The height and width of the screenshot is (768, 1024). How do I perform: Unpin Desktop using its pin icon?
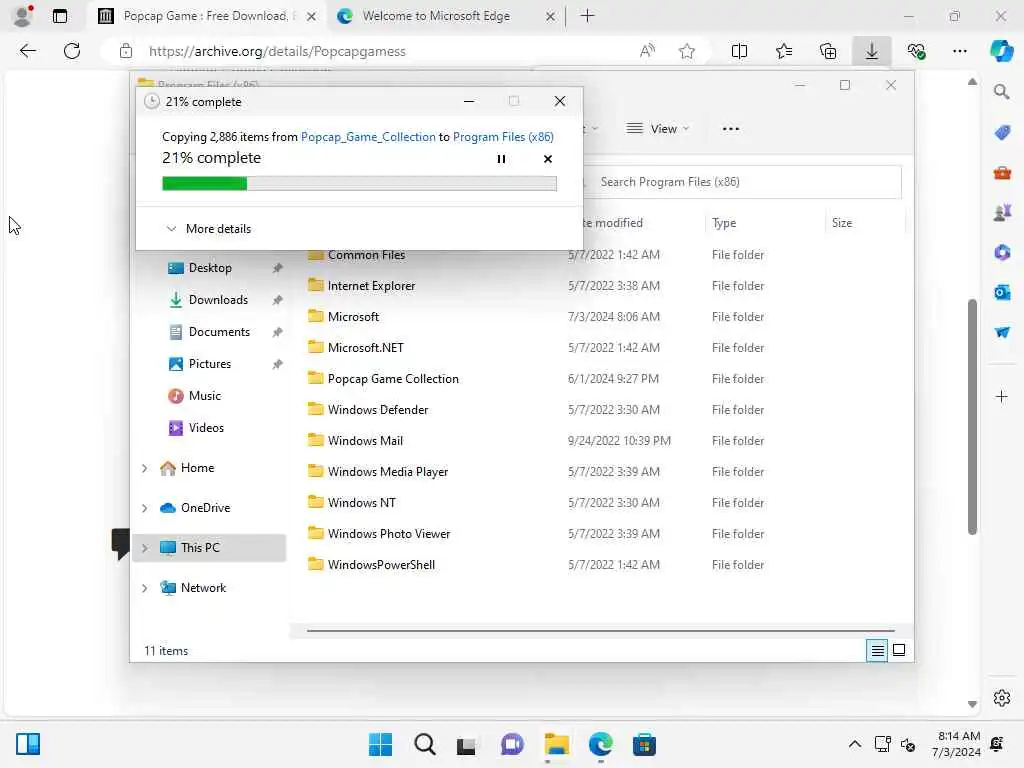point(278,268)
